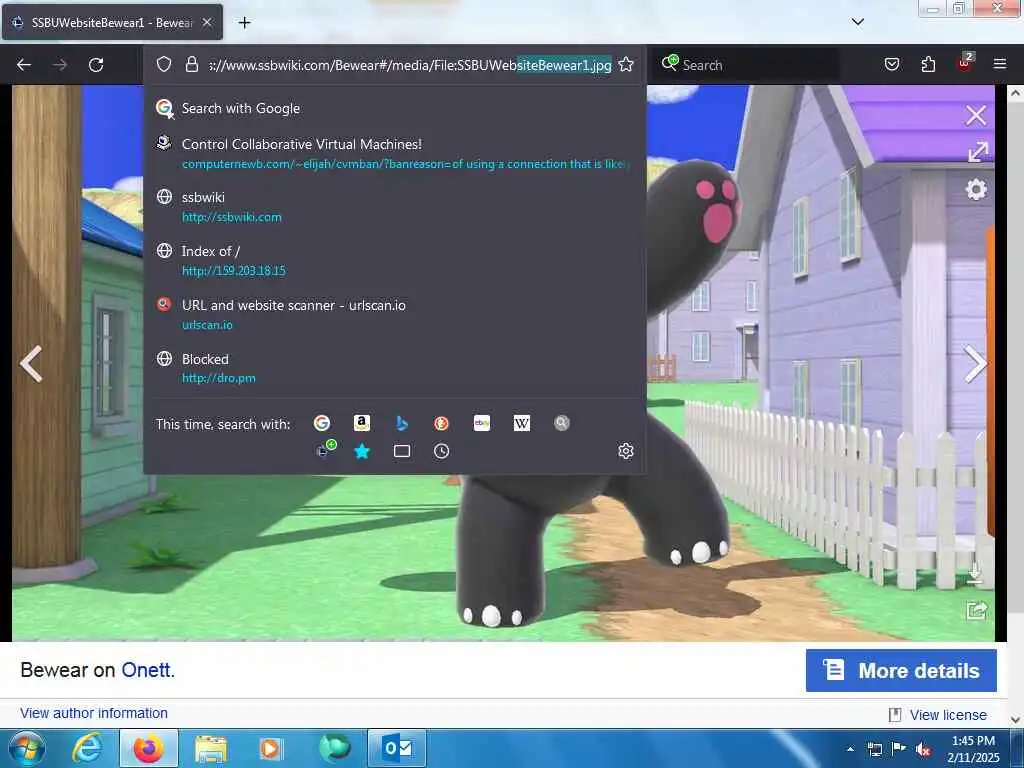This screenshot has width=1024, height=768.
Task: Bookmark this page with the star
Action: coord(626,64)
